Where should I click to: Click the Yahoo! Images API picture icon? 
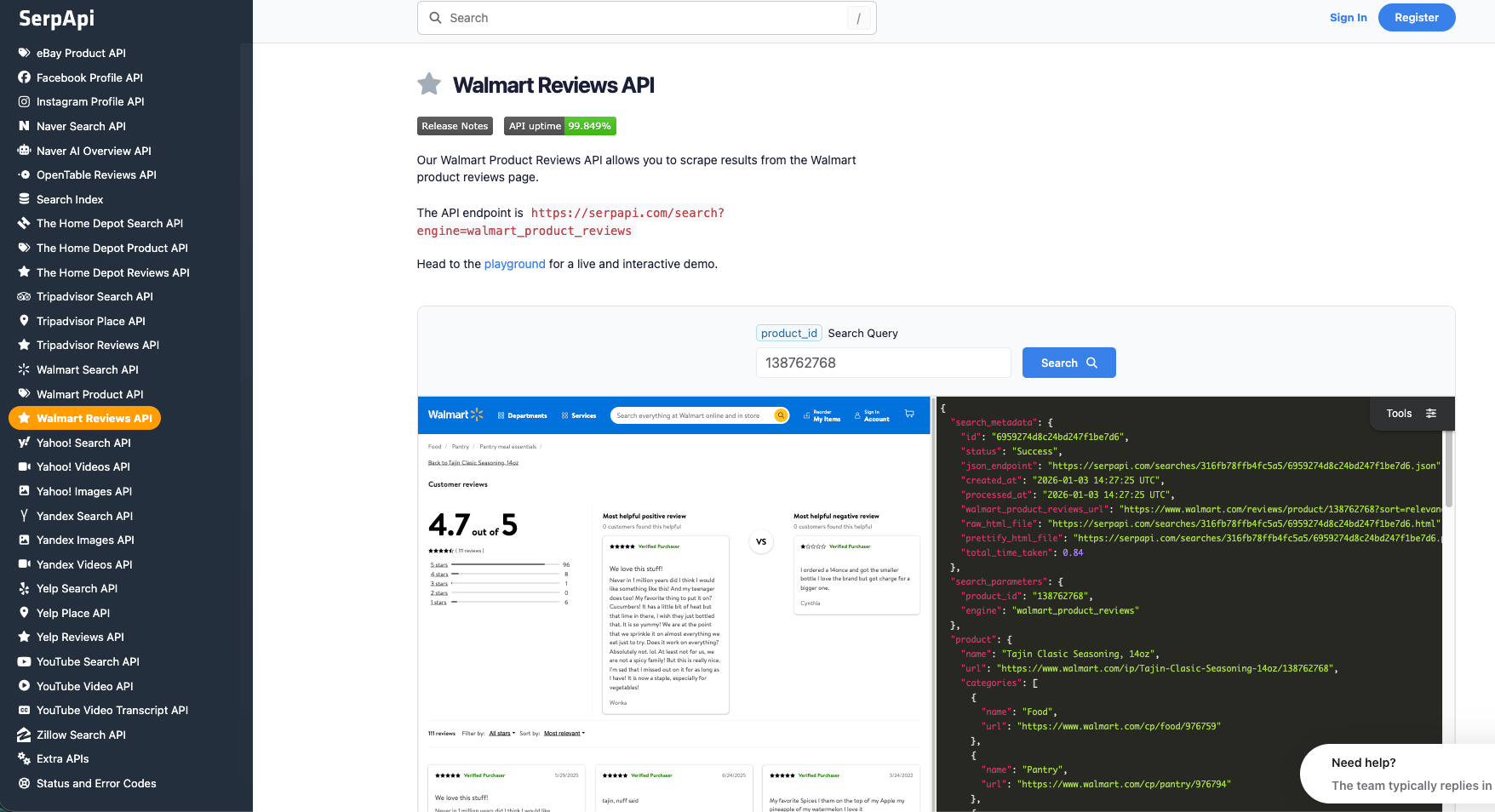tap(24, 491)
